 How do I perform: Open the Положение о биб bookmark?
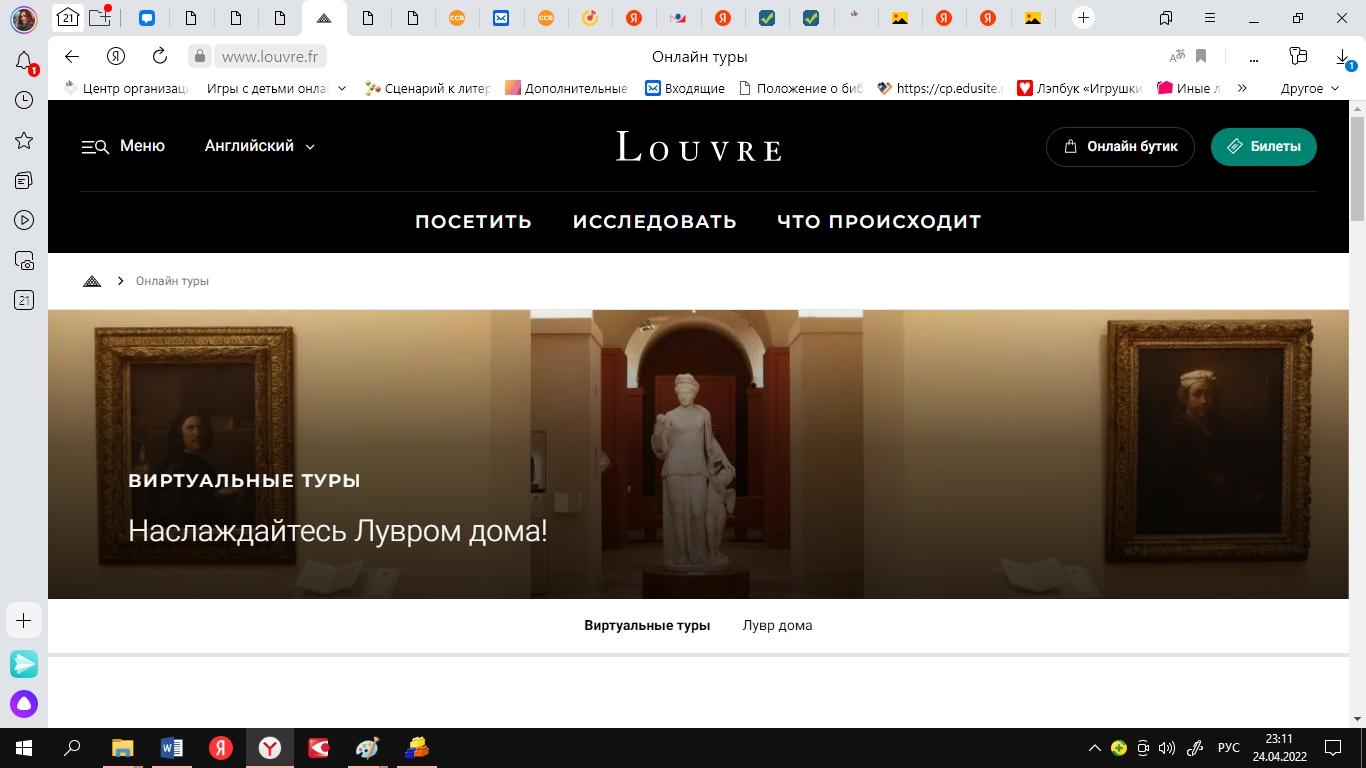801,88
